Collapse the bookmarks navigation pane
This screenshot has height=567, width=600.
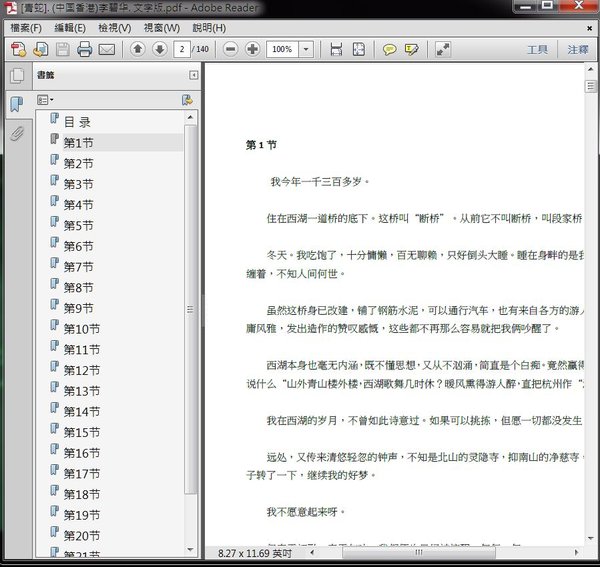click(x=193, y=75)
